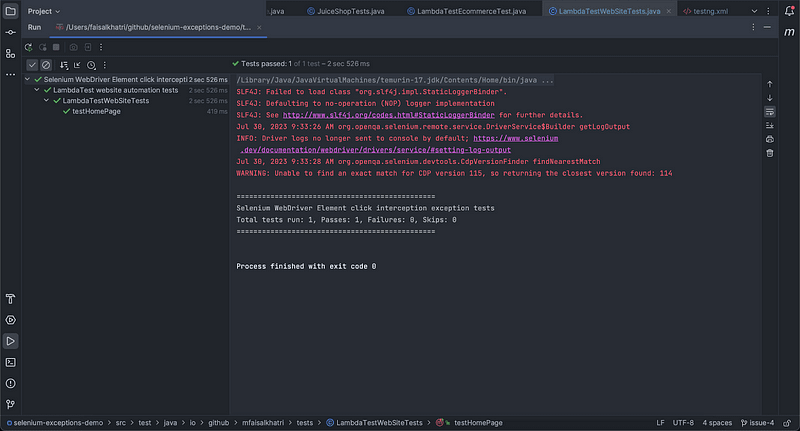Open the Git tool window

click(10, 404)
